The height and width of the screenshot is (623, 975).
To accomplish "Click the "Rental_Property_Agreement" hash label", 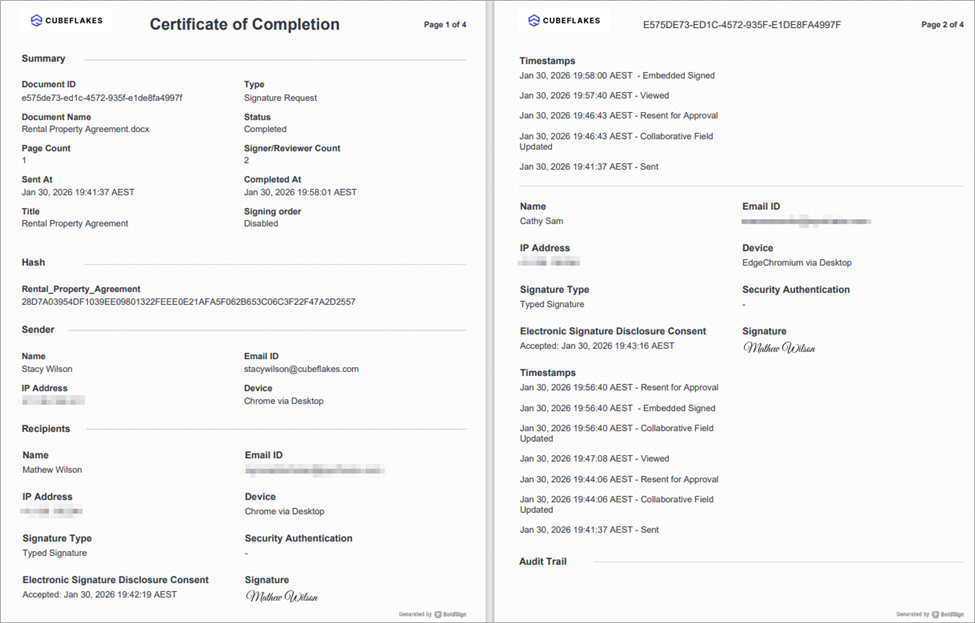I will [81, 289].
